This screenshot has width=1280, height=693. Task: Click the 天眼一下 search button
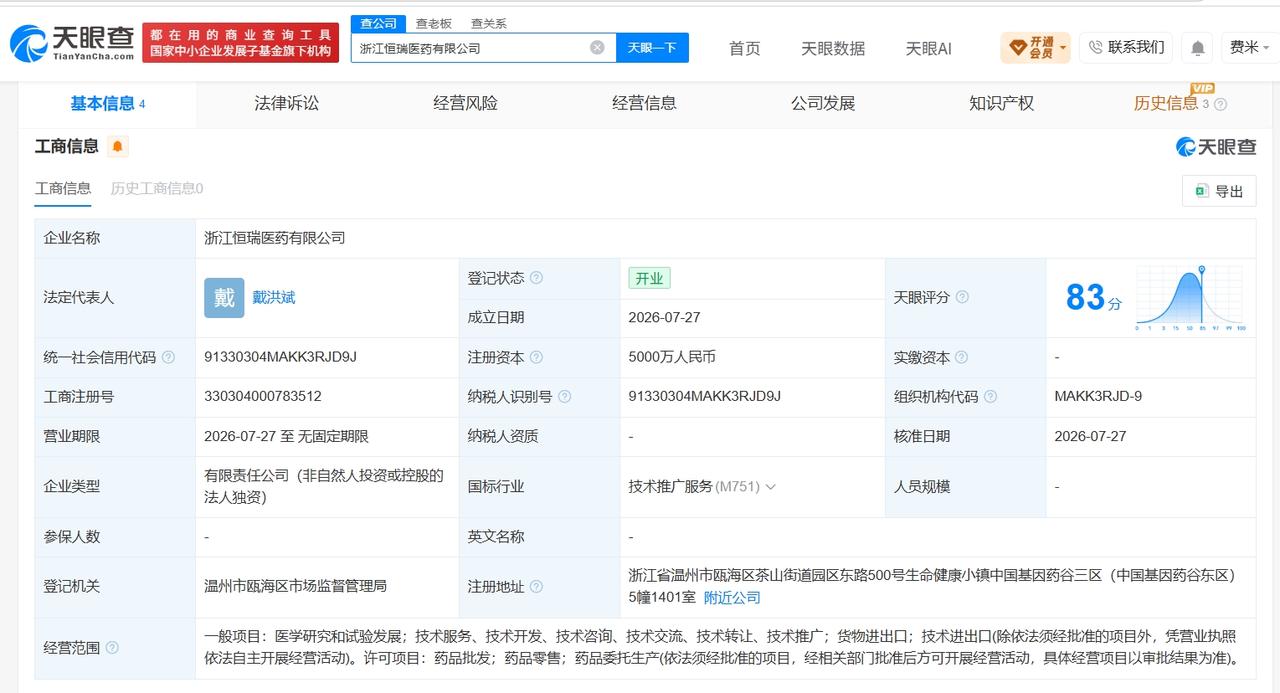tap(652, 47)
